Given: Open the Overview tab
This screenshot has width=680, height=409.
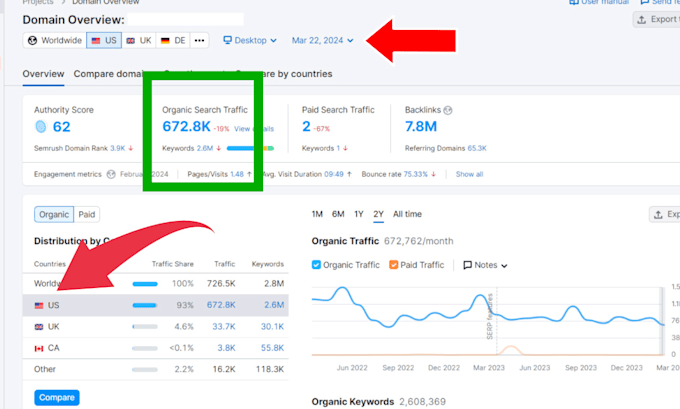Looking at the screenshot, I should [x=43, y=74].
